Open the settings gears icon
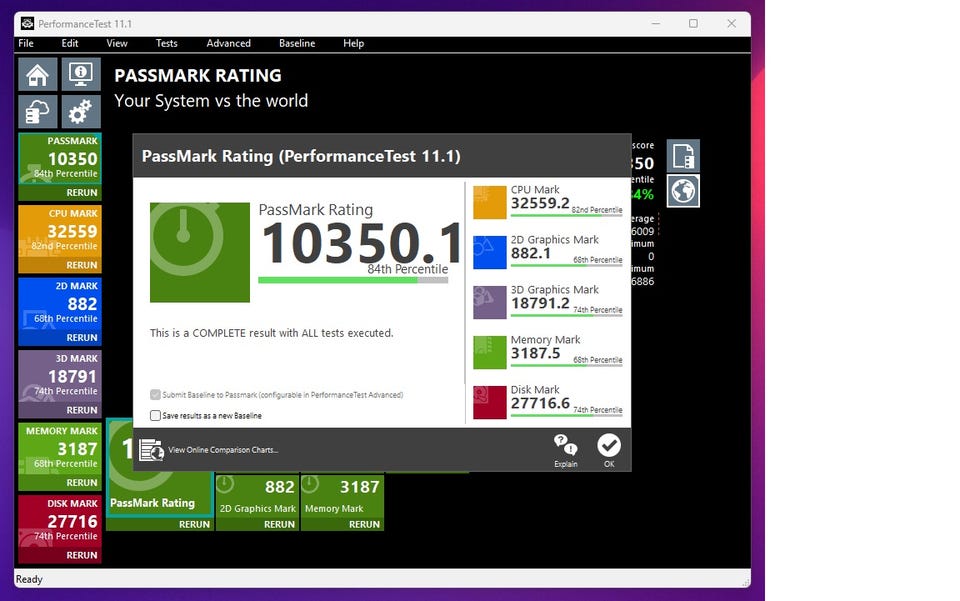960x601 pixels. [81, 112]
